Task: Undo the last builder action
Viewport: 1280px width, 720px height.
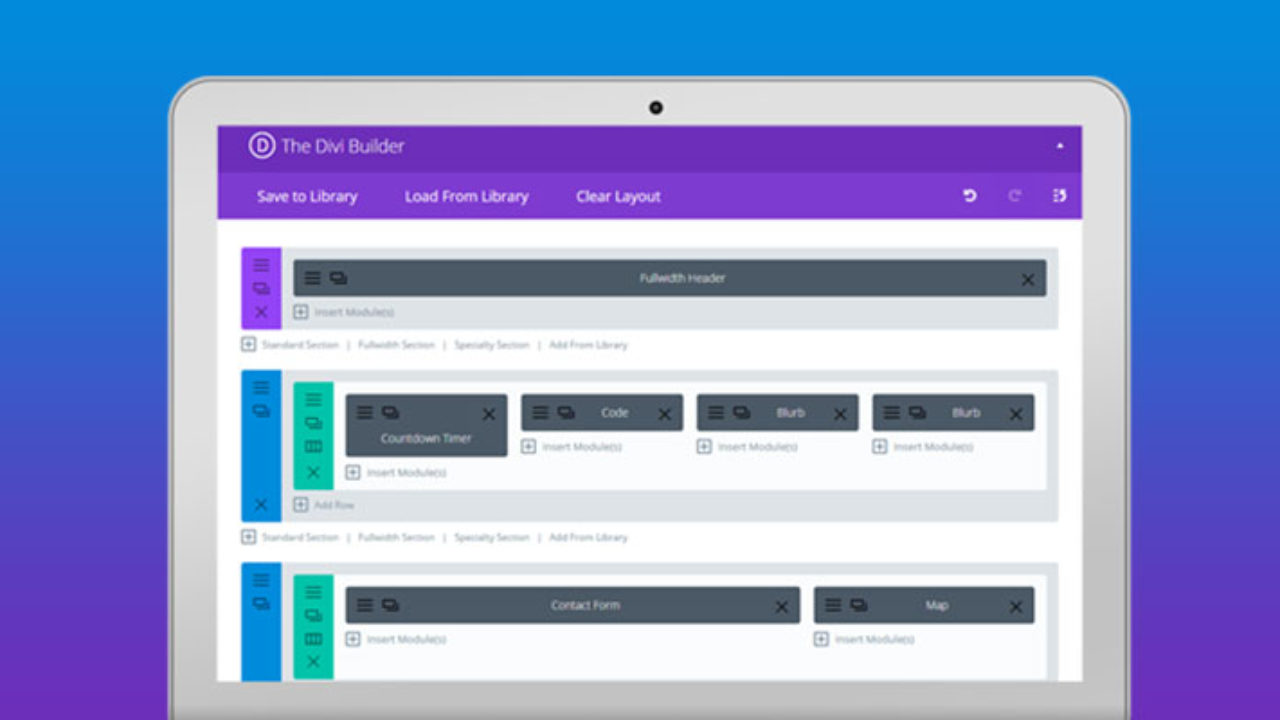Action: pyautogui.click(x=969, y=196)
